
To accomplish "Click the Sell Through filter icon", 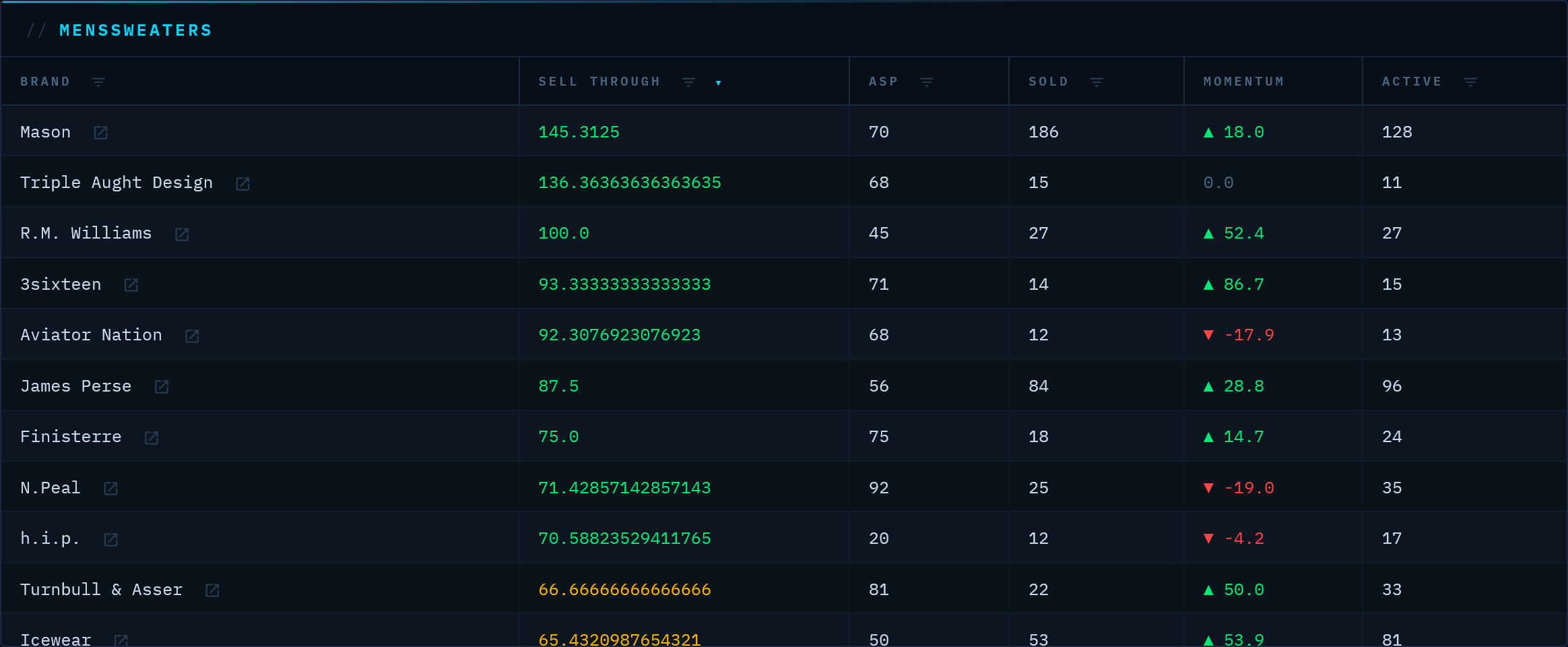I will (x=688, y=82).
